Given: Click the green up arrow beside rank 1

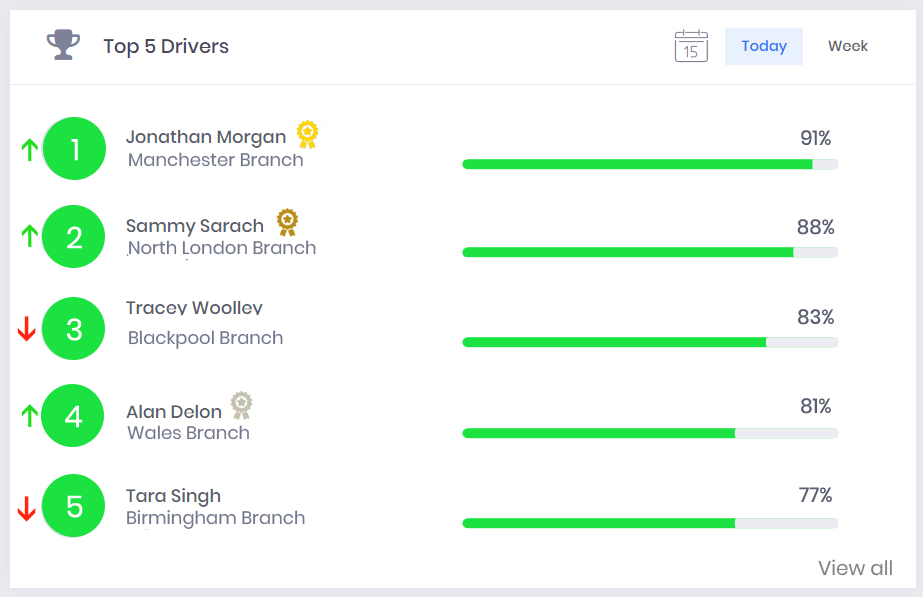Looking at the screenshot, I should [29, 150].
